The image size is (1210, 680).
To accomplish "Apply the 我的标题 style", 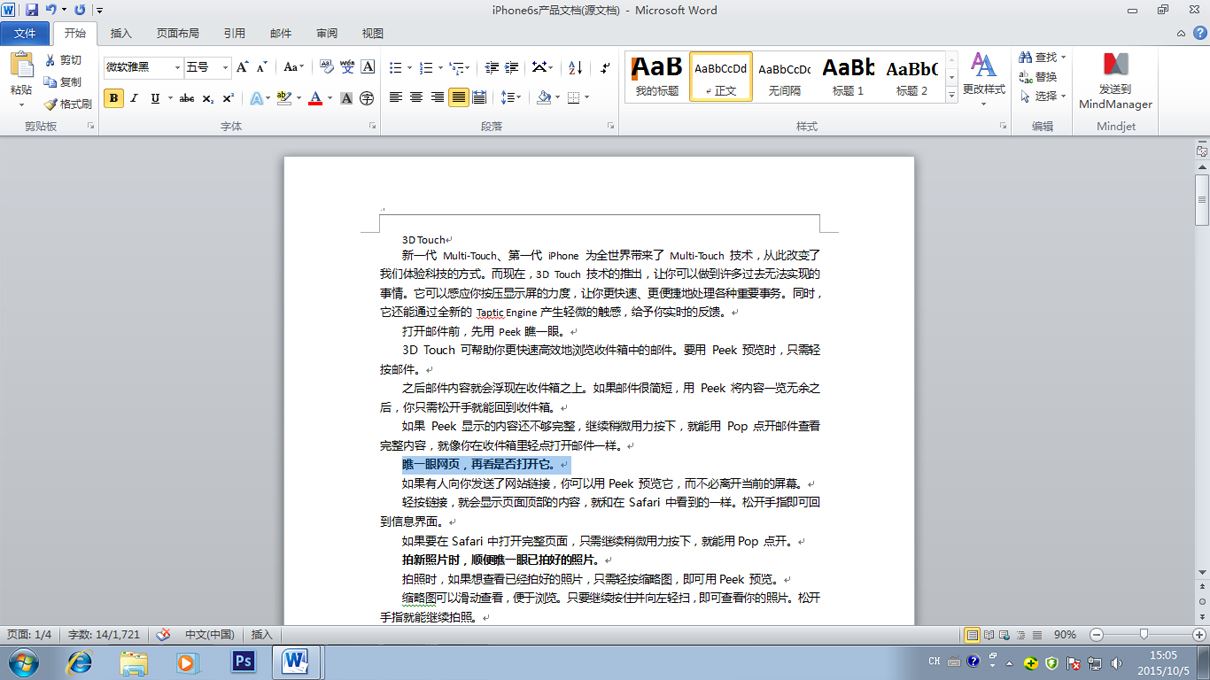I will tap(657, 76).
